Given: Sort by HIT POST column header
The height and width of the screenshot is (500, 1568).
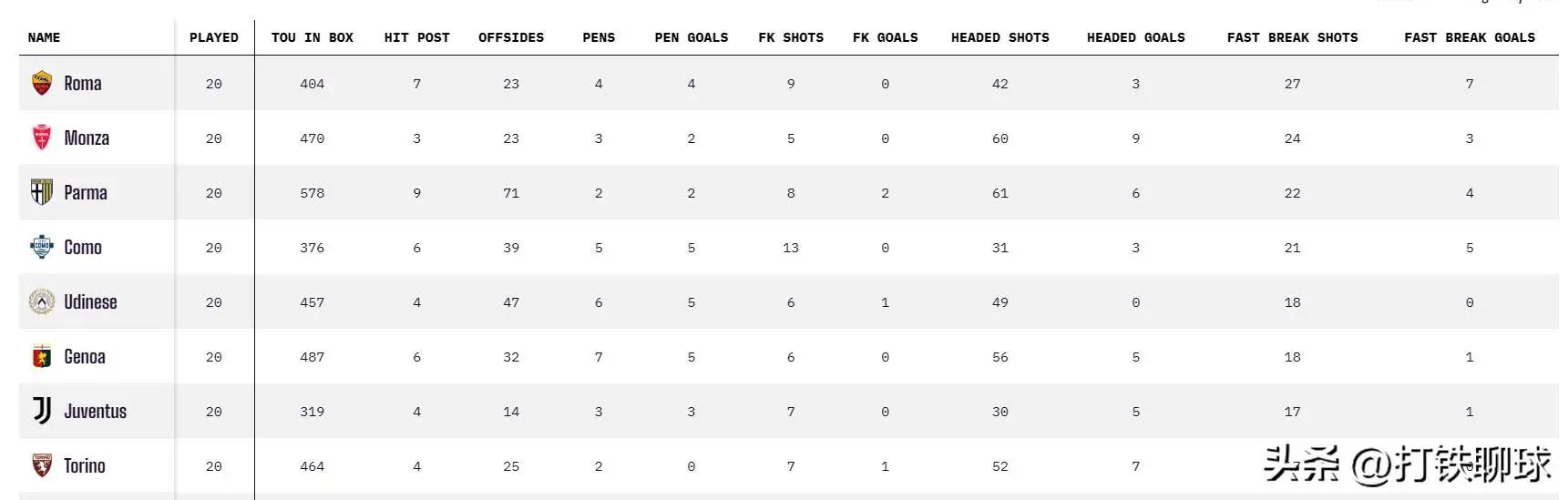Looking at the screenshot, I should (x=416, y=38).
